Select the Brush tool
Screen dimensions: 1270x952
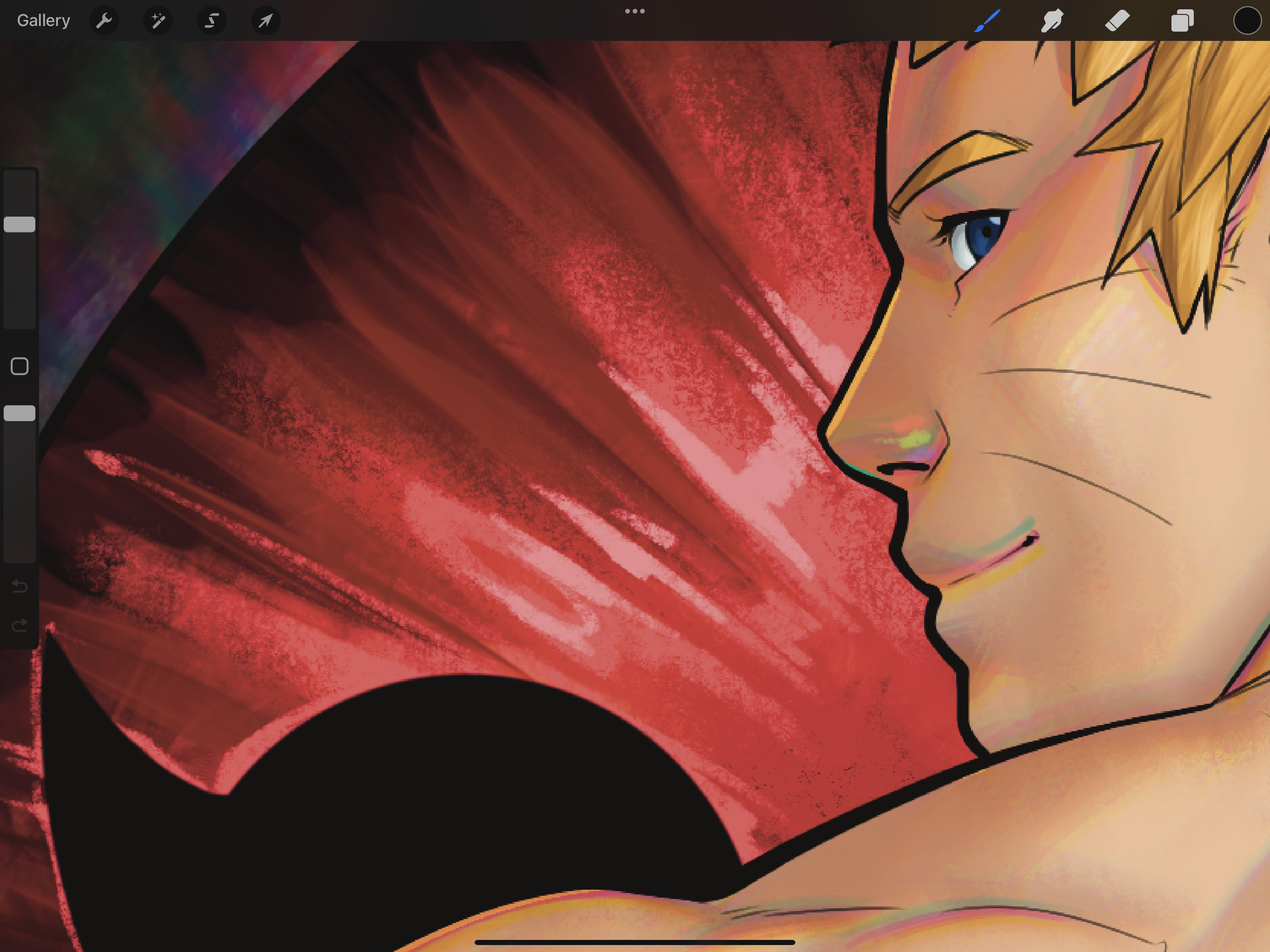[x=987, y=20]
